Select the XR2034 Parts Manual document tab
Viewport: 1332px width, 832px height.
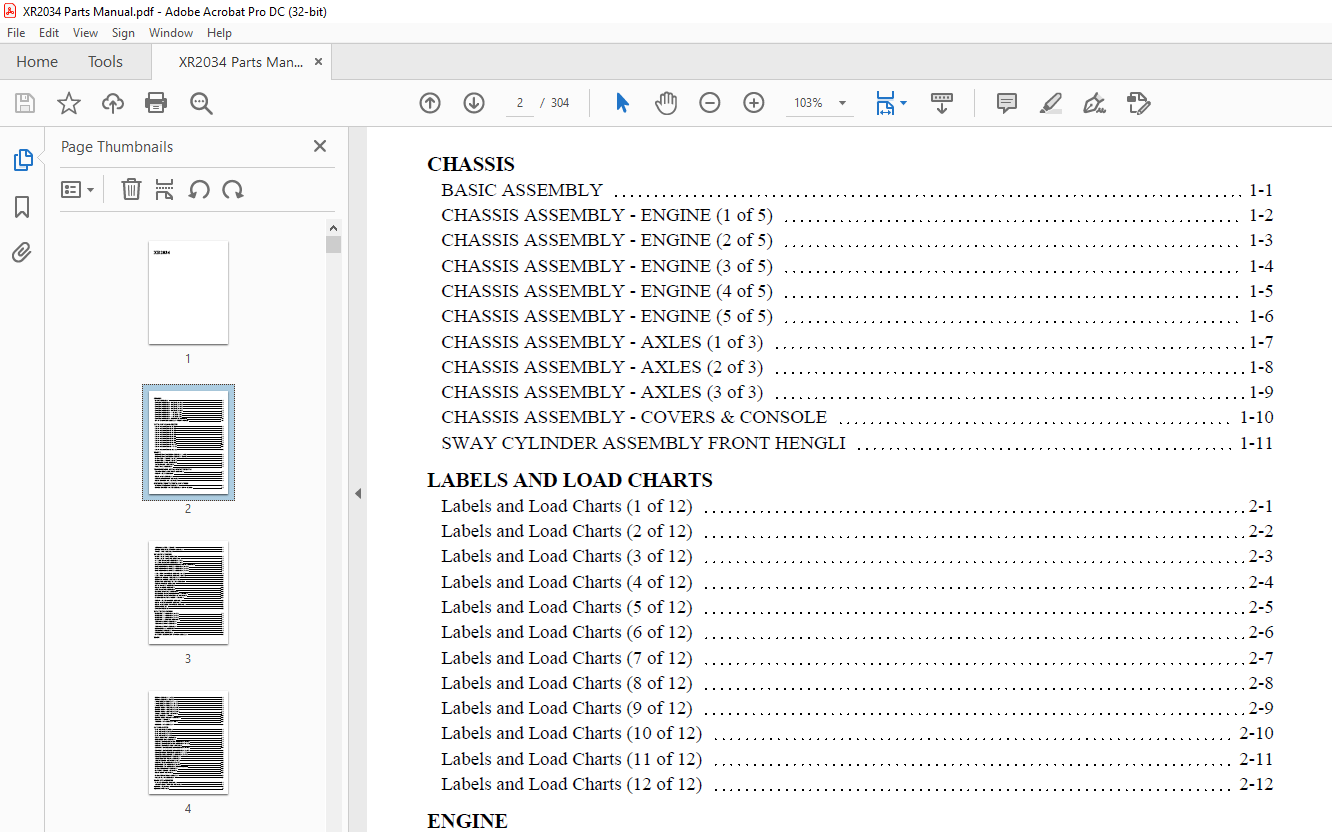click(241, 62)
